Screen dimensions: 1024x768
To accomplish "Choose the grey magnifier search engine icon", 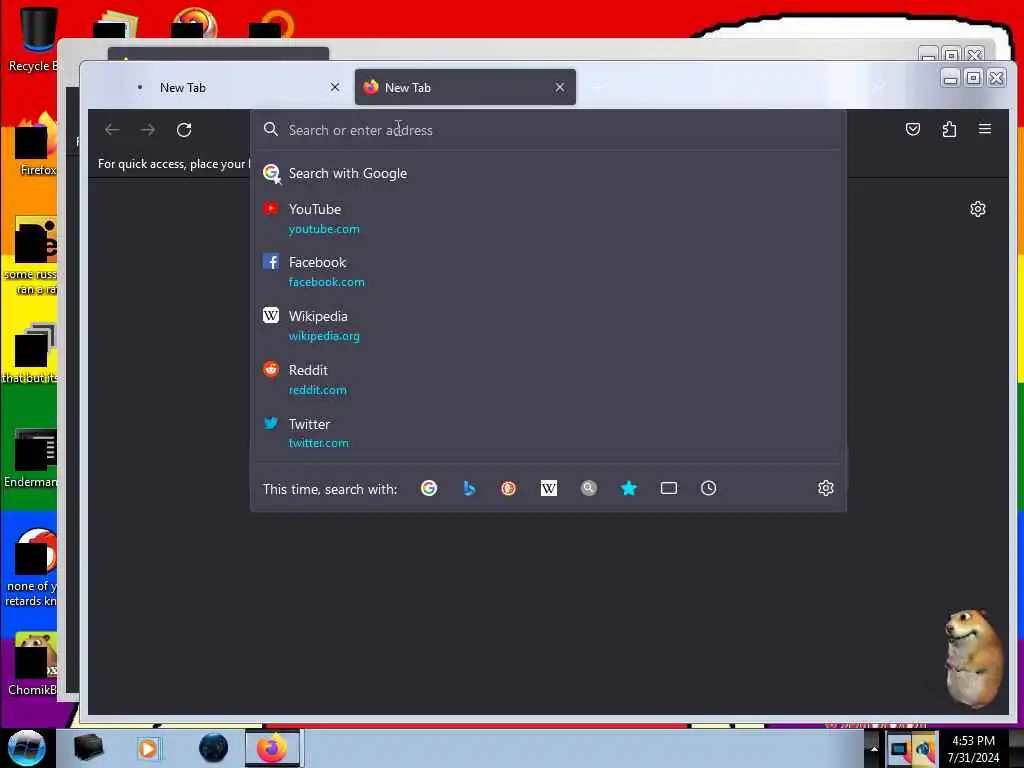I will click(x=588, y=488).
